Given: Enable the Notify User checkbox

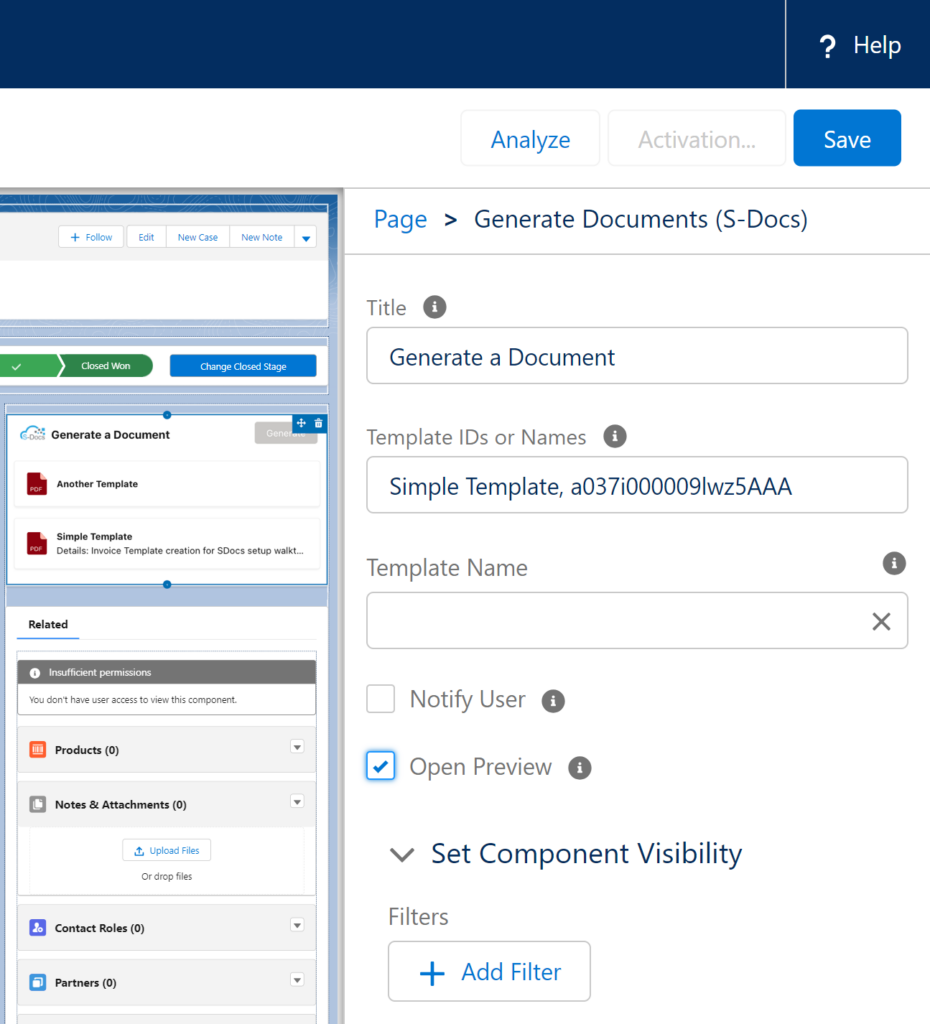Looking at the screenshot, I should [380, 699].
